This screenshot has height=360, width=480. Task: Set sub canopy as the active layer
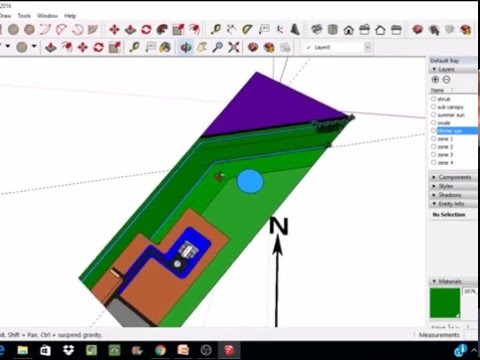click(433, 107)
